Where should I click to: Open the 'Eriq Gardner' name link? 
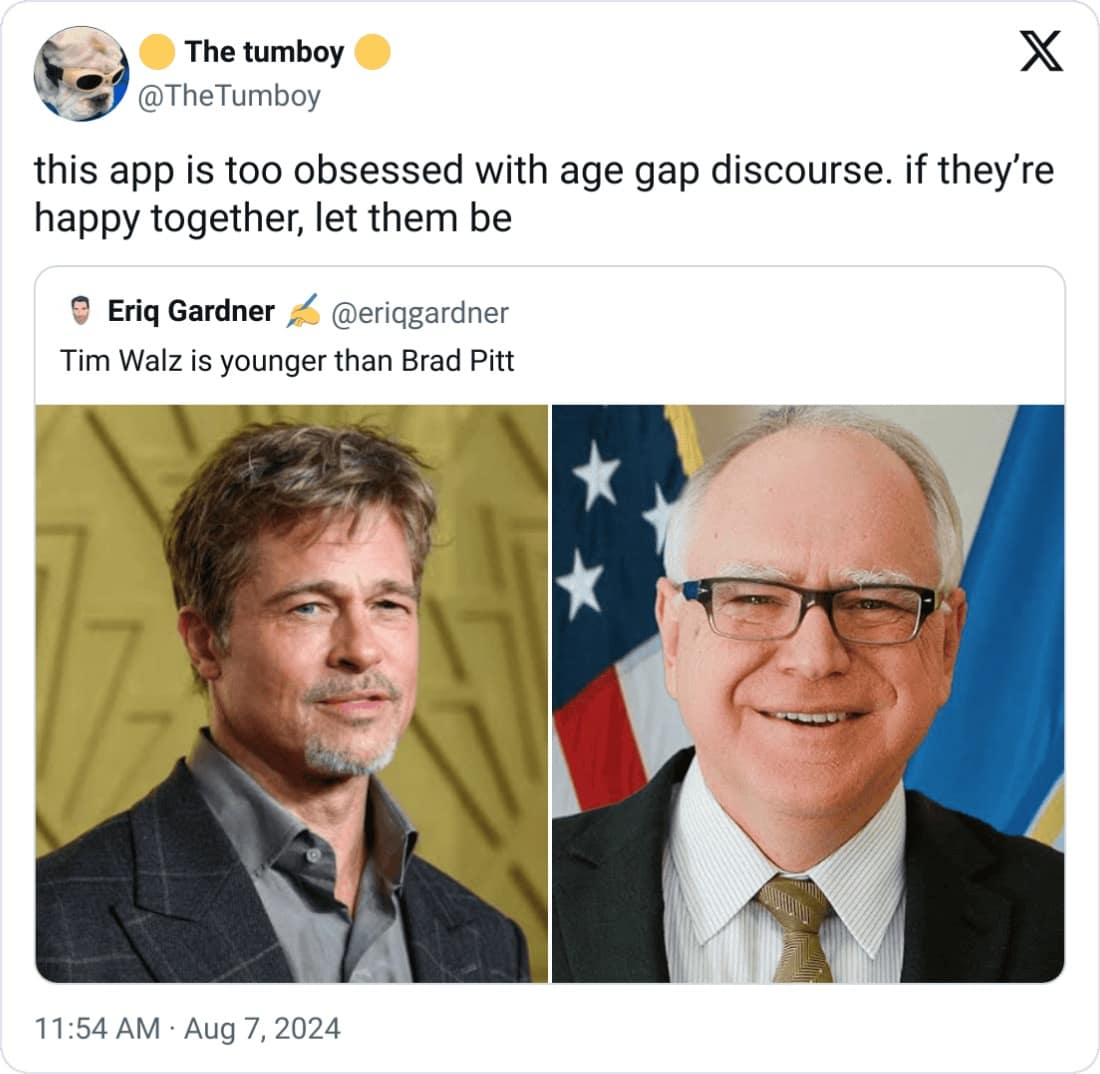(191, 312)
